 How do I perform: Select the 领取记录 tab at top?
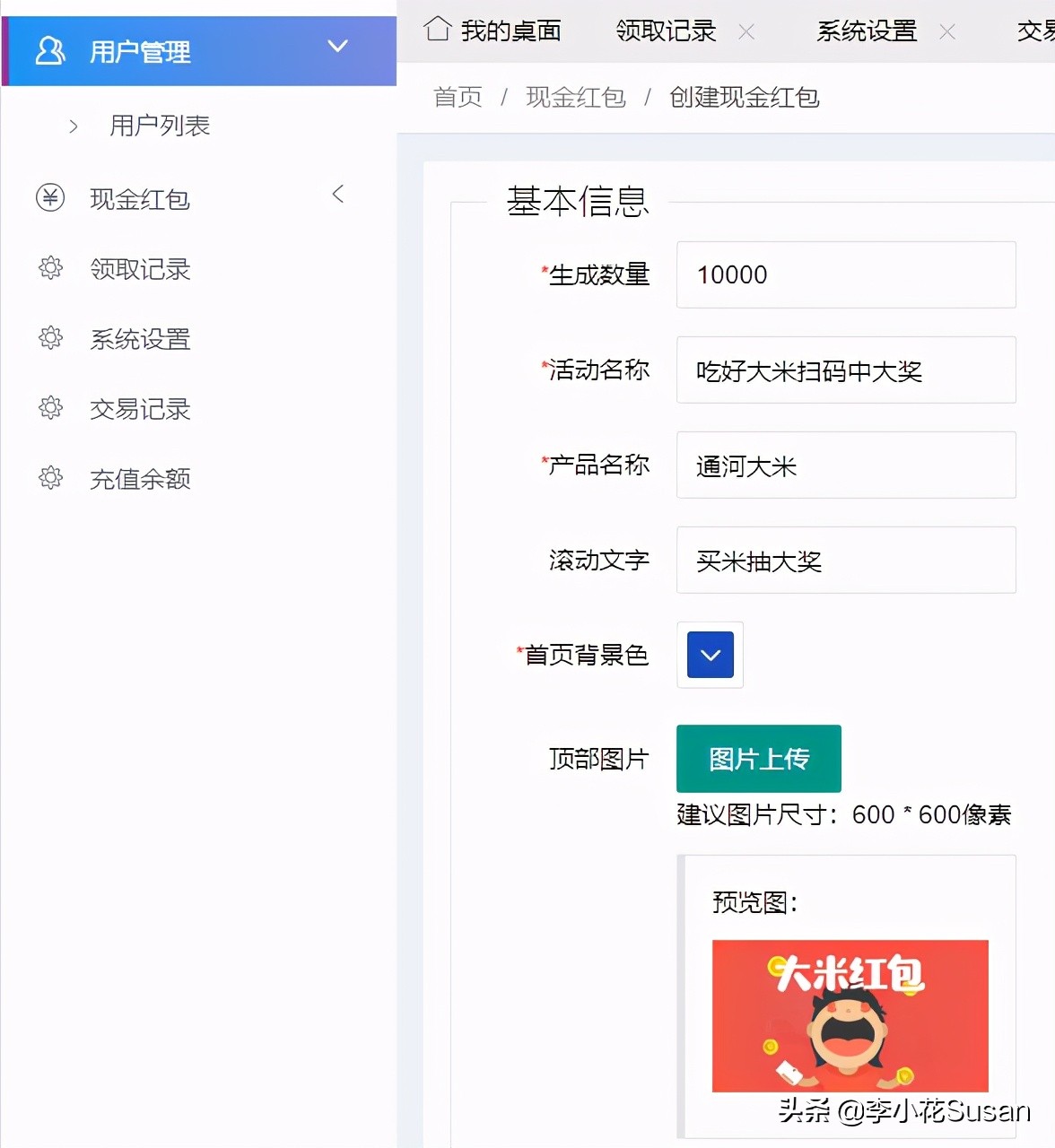point(664,30)
